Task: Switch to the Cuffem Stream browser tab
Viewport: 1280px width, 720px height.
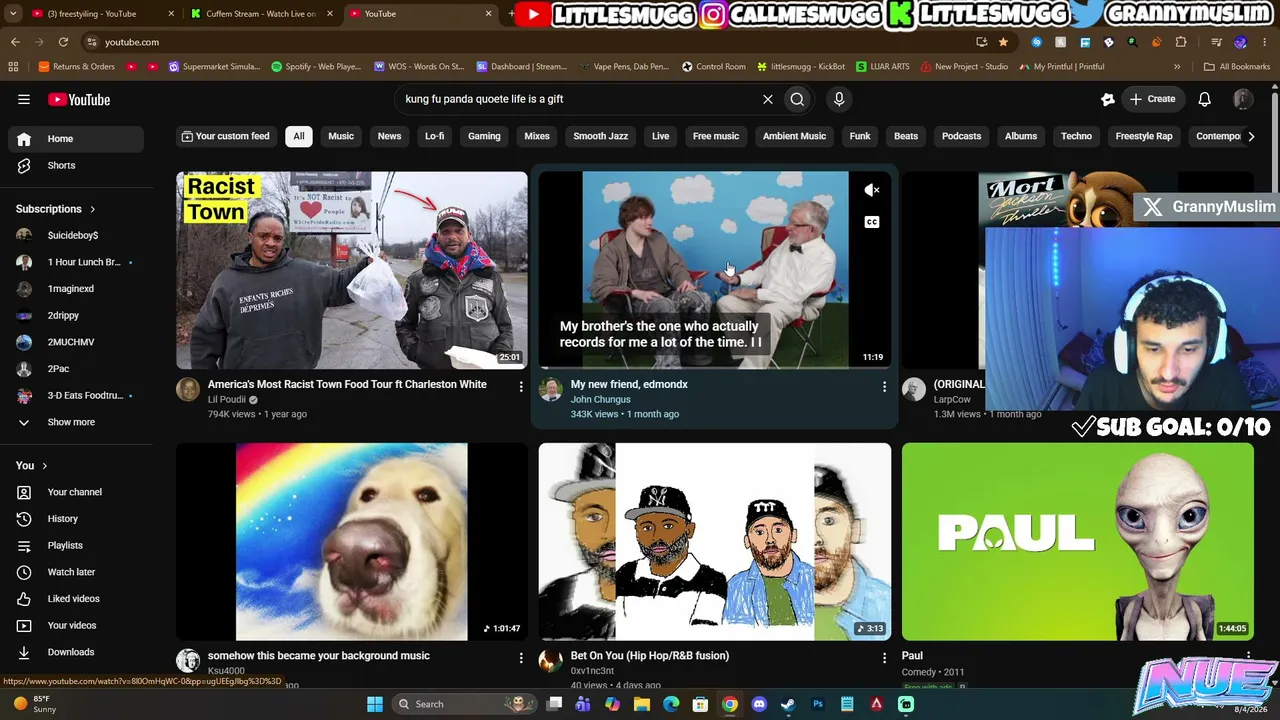Action: (262, 14)
